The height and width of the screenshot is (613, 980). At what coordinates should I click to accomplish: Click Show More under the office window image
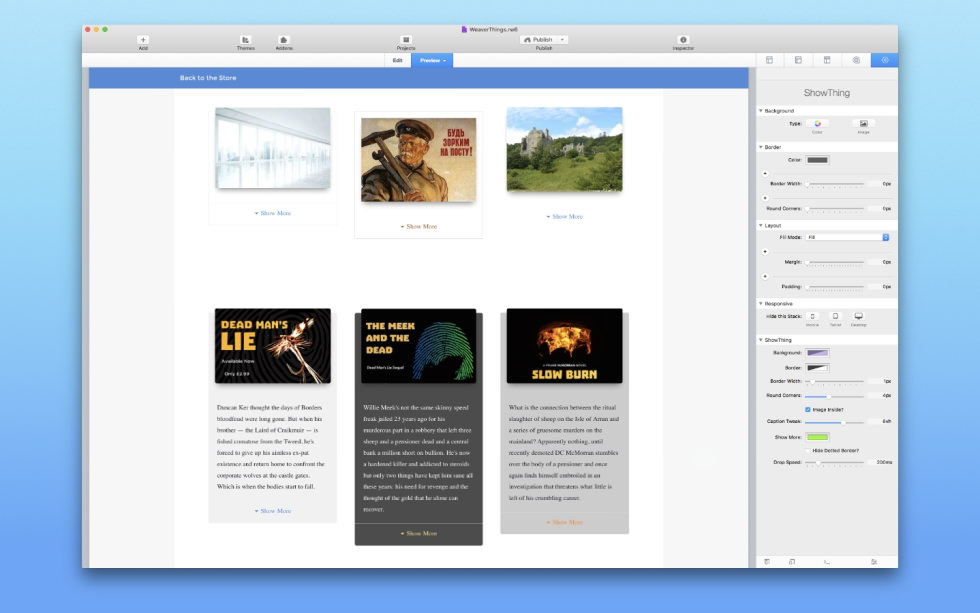point(273,213)
